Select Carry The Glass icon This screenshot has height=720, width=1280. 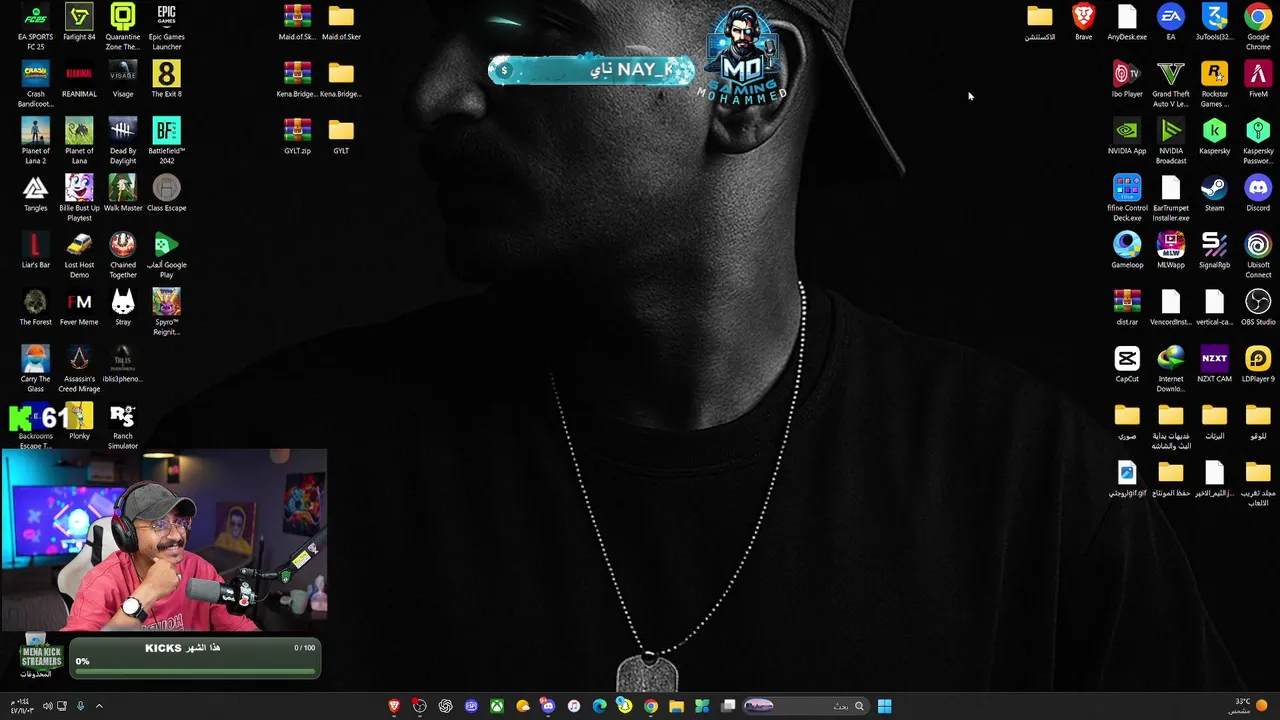tap(35, 369)
